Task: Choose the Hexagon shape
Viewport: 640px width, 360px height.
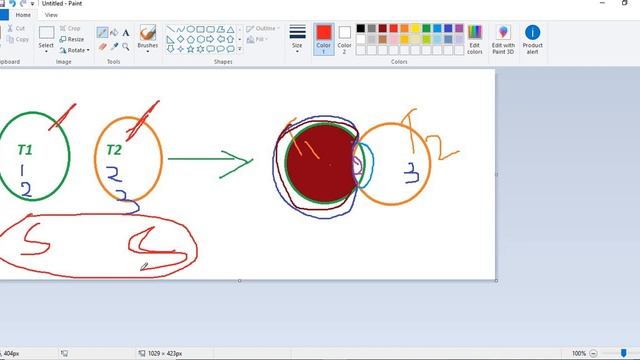Action: (200, 39)
